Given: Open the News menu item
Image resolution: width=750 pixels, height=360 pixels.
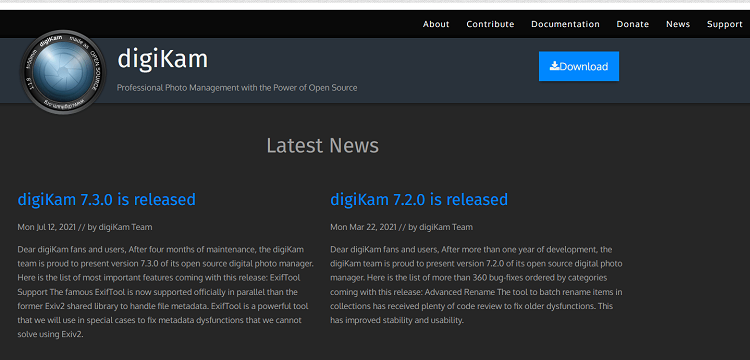Looking at the screenshot, I should (678, 24).
